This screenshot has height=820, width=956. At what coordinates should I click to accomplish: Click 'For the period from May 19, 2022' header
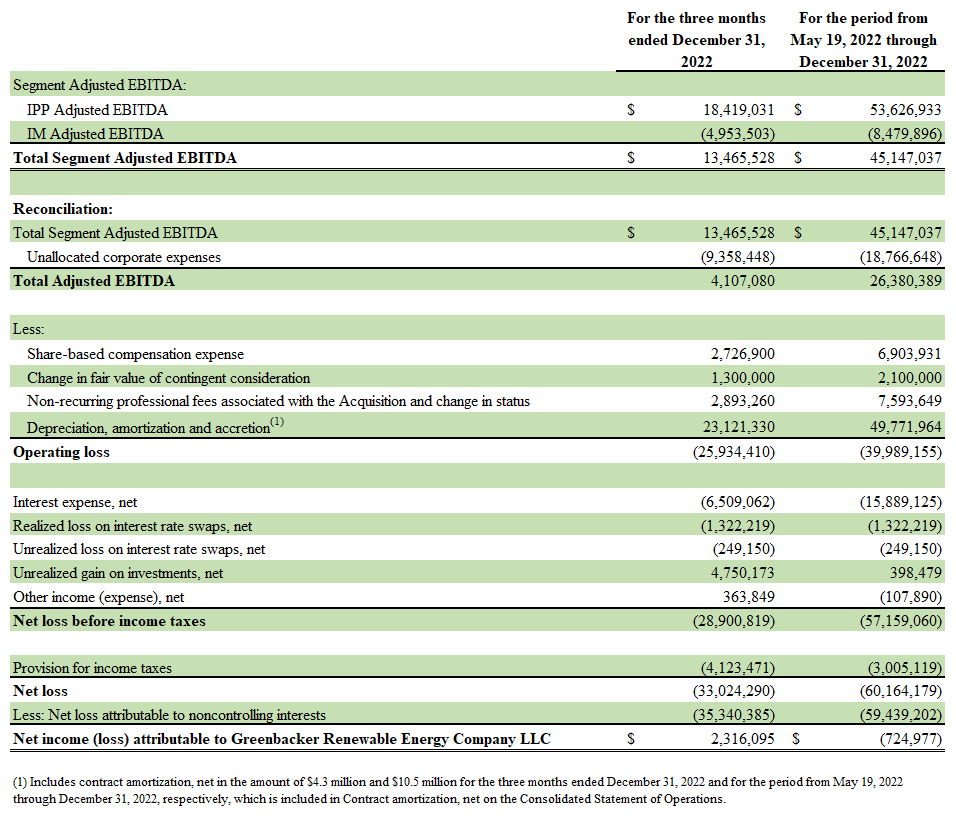tap(863, 40)
